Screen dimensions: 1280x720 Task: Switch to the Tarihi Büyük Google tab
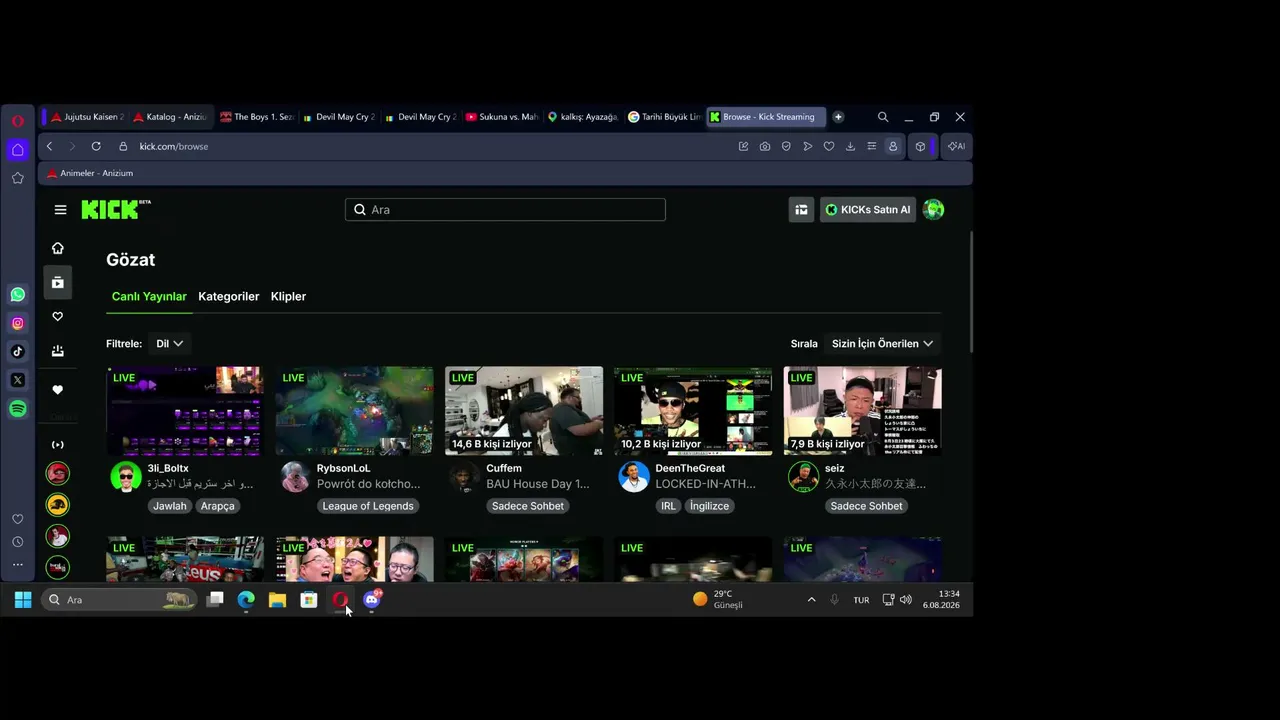point(664,117)
